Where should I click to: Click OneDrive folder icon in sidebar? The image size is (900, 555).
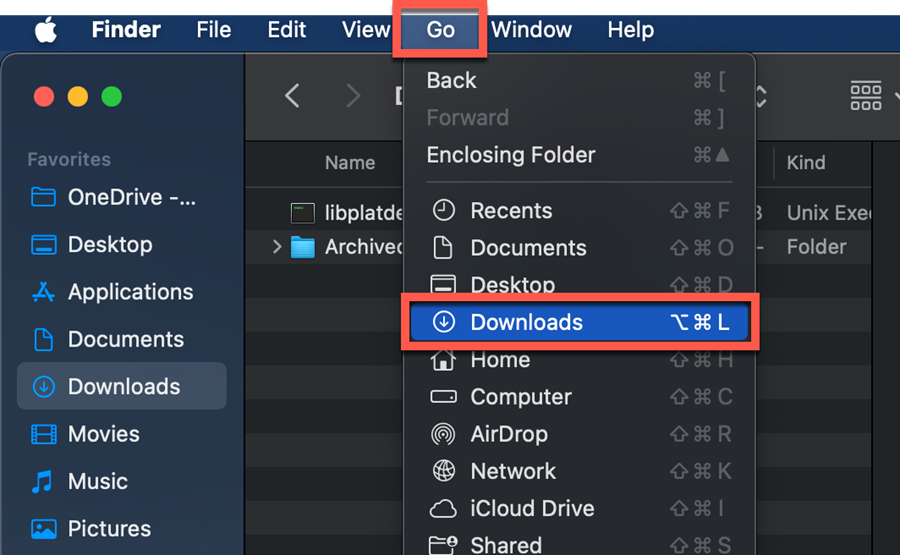click(x=43, y=197)
